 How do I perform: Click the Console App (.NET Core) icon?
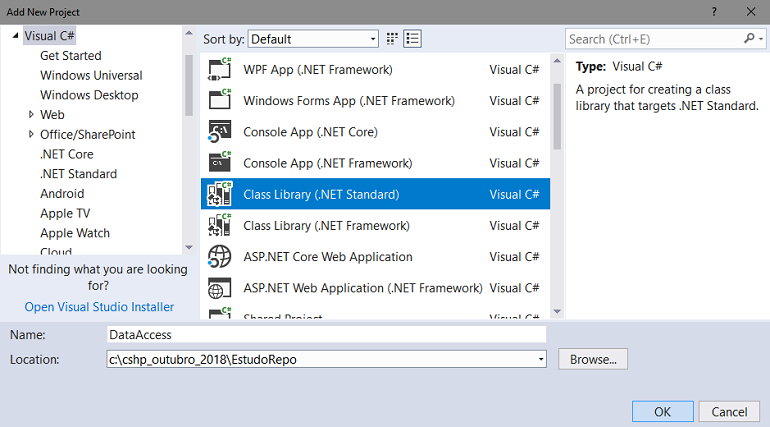220,132
